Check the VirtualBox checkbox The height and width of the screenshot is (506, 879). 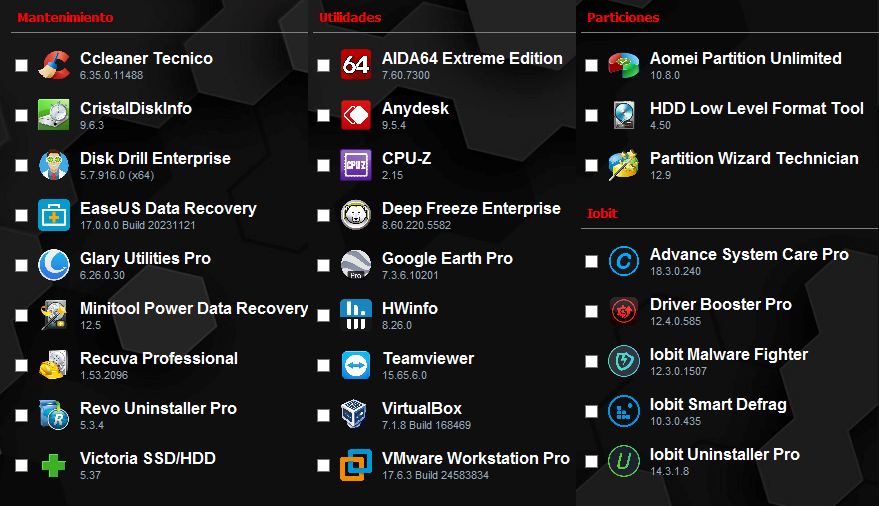[323, 415]
